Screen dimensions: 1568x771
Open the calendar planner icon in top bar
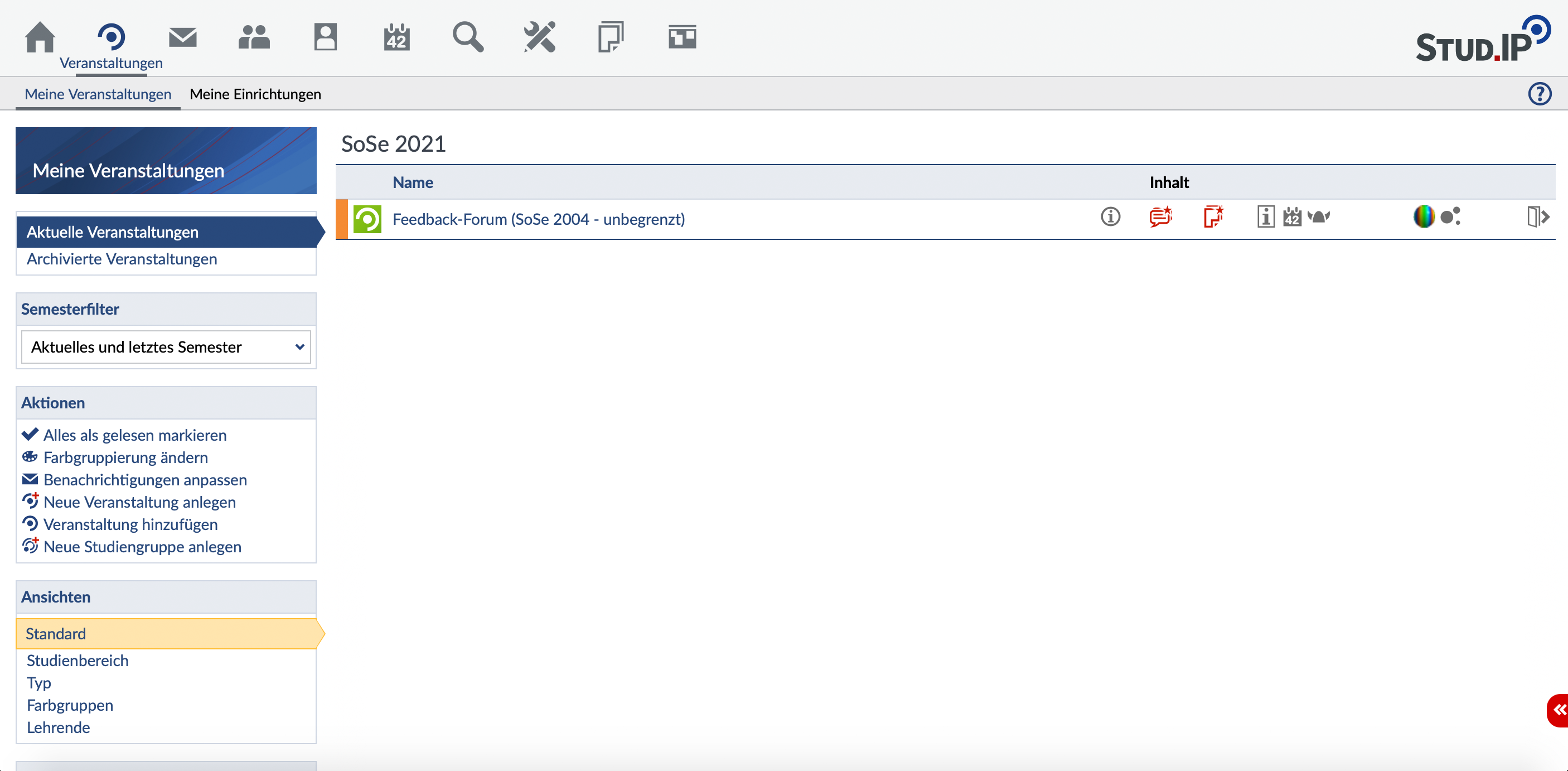[x=396, y=38]
